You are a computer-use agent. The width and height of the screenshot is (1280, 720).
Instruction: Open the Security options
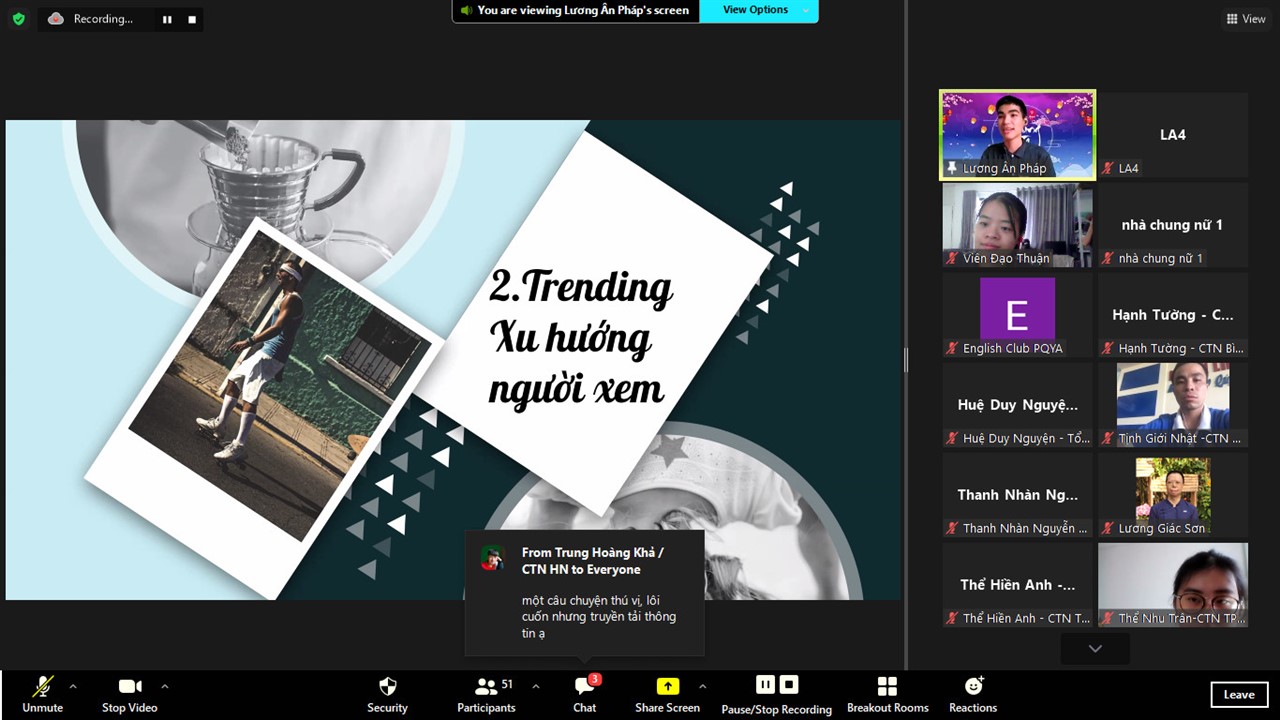click(x=387, y=694)
